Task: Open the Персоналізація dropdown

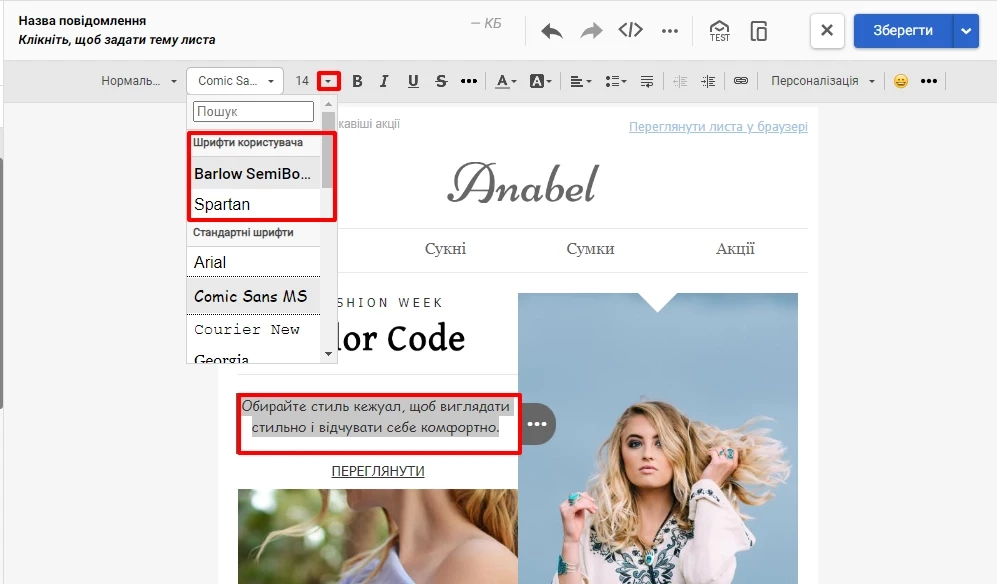Action: pyautogui.click(x=822, y=81)
